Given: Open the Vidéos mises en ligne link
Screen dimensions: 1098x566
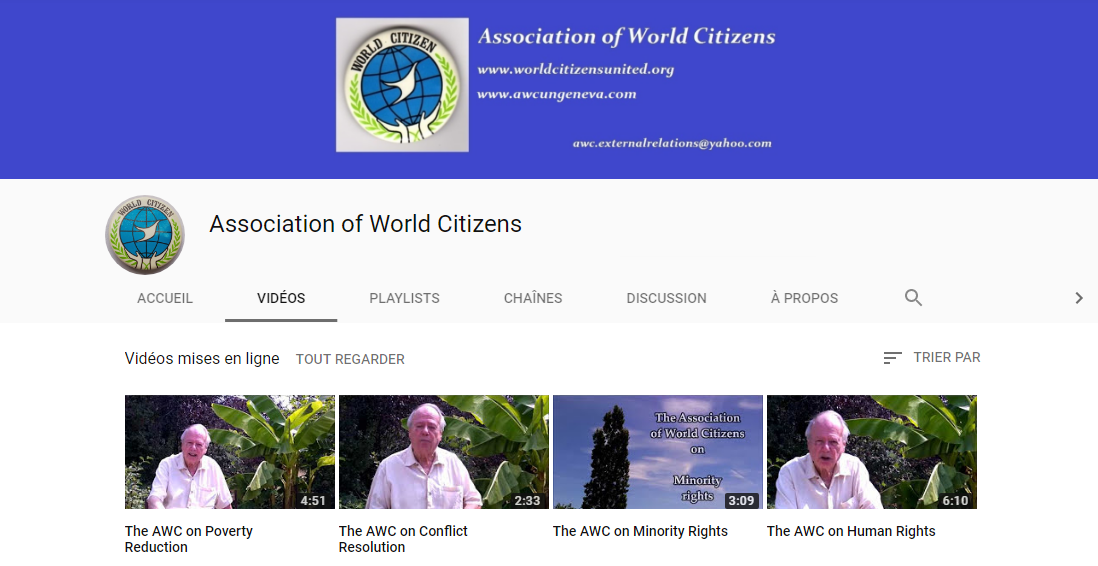Looking at the screenshot, I should click(202, 358).
